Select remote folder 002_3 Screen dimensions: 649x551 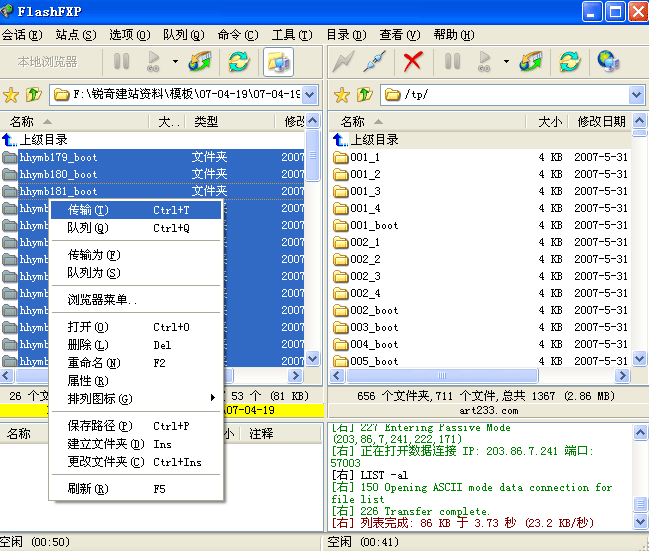[481, 276]
